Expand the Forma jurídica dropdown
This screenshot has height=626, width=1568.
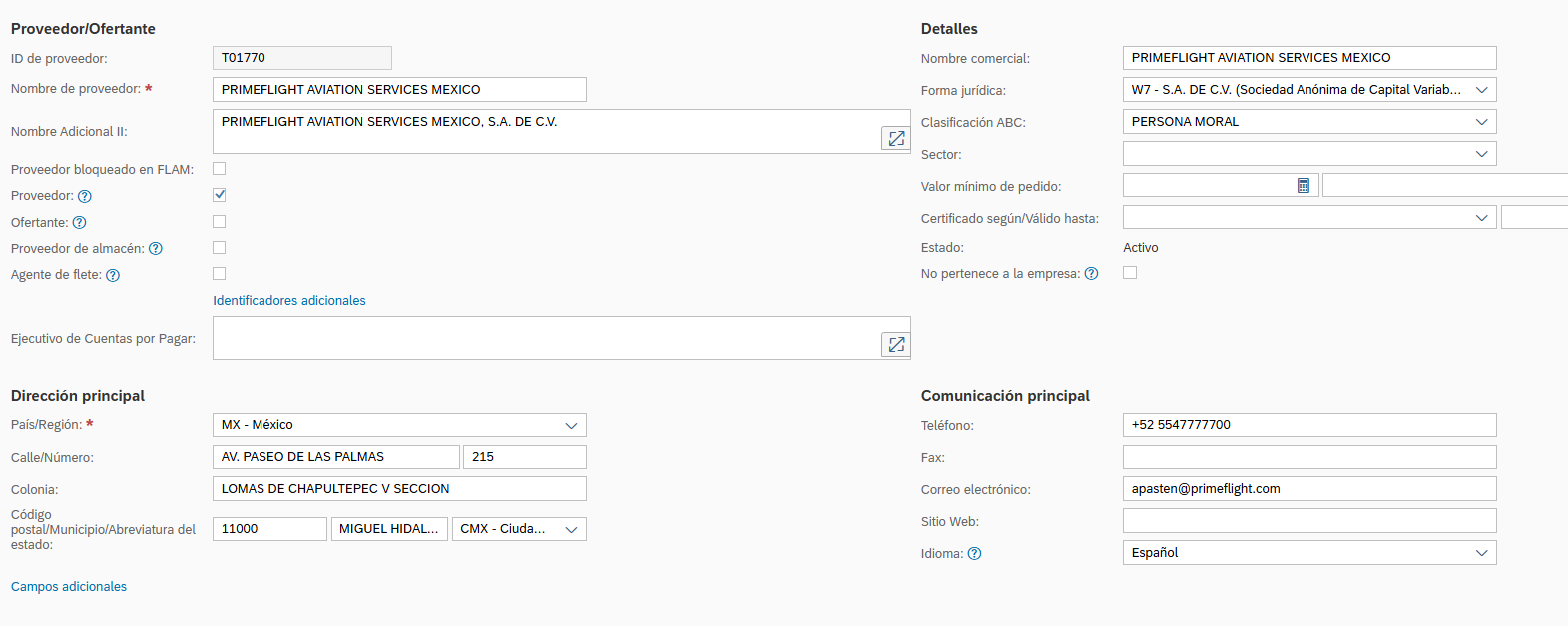tap(1482, 90)
